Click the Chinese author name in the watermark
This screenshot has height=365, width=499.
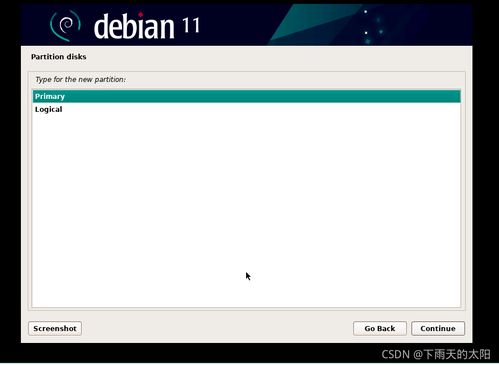tap(457, 354)
